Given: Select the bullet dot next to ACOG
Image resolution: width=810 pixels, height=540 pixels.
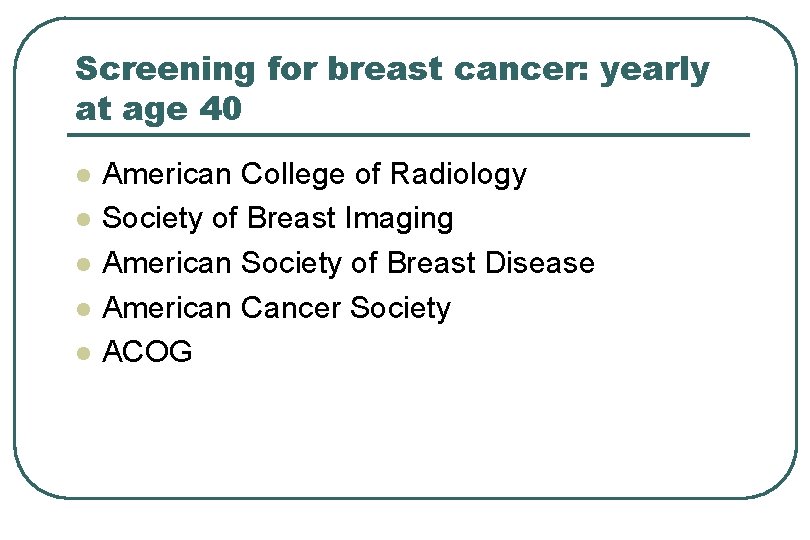Looking at the screenshot, I should point(84,353).
